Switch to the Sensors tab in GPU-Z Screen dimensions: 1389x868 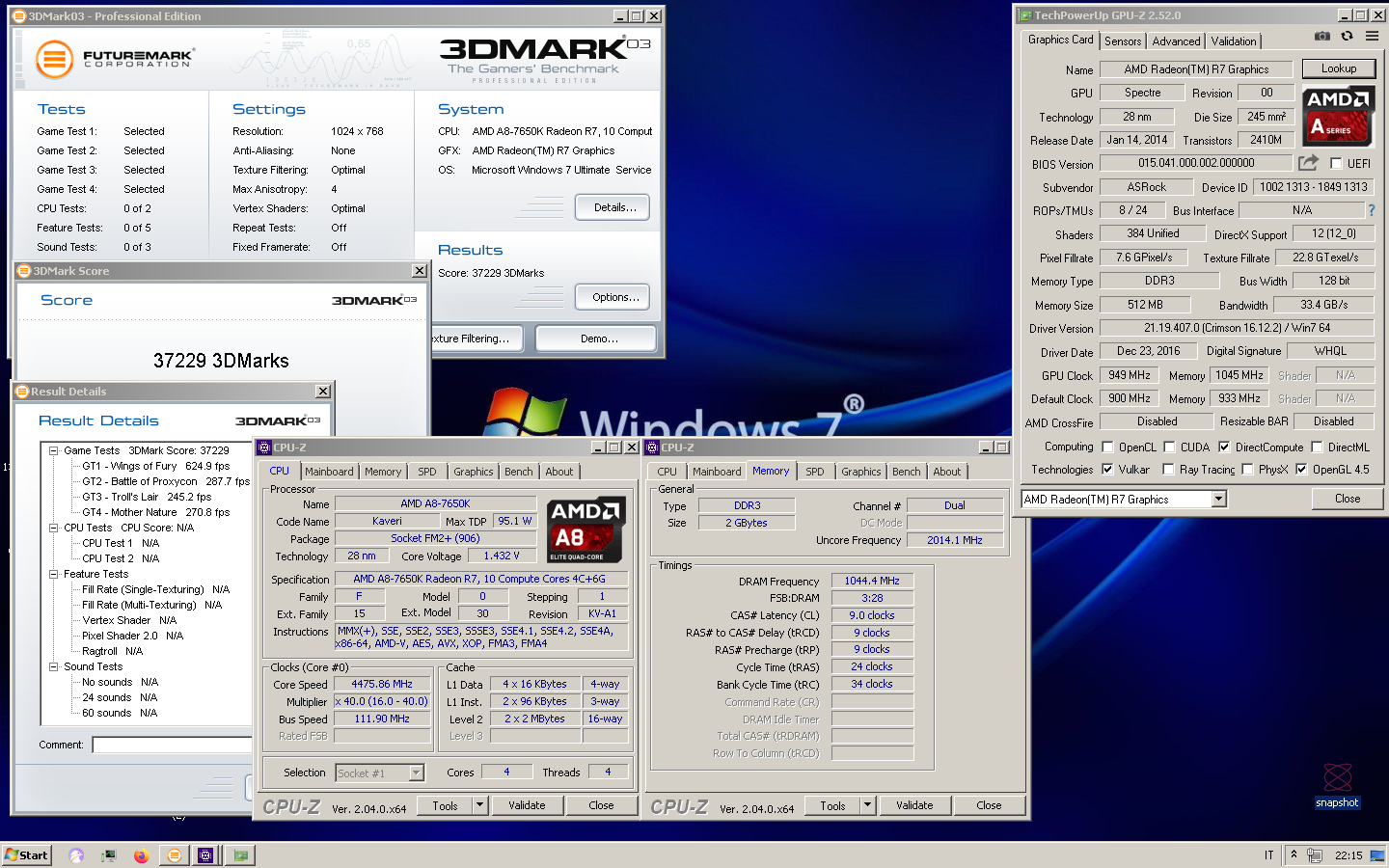1123,41
